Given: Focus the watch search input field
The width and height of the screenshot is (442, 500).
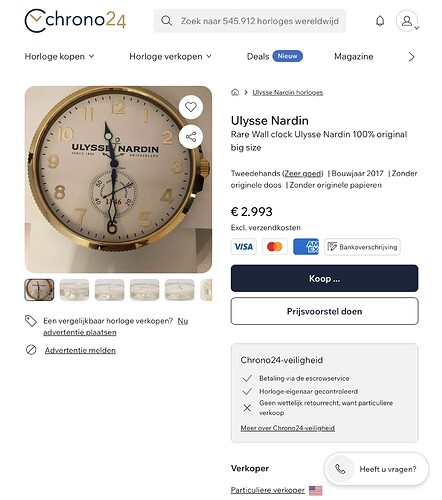Looking at the screenshot, I should [250, 21].
